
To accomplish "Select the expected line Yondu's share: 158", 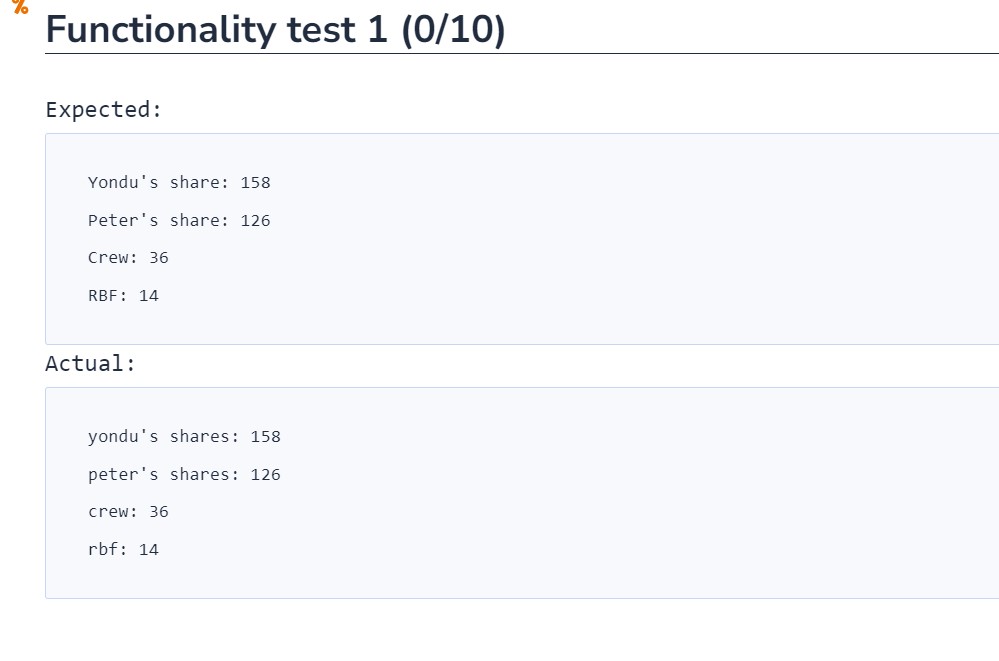I will pyautogui.click(x=179, y=182).
